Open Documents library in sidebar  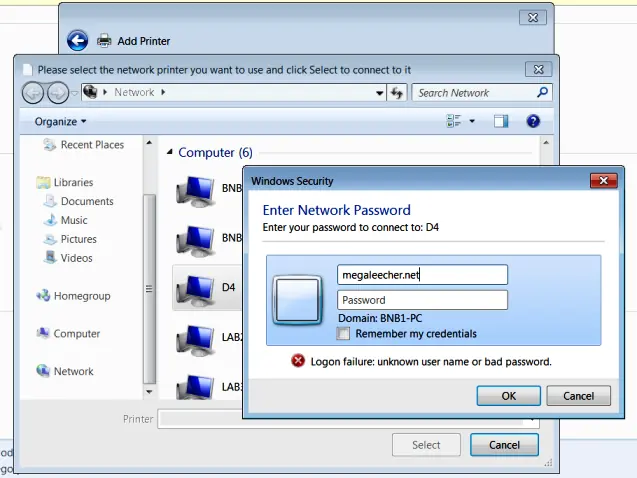tap(87, 201)
